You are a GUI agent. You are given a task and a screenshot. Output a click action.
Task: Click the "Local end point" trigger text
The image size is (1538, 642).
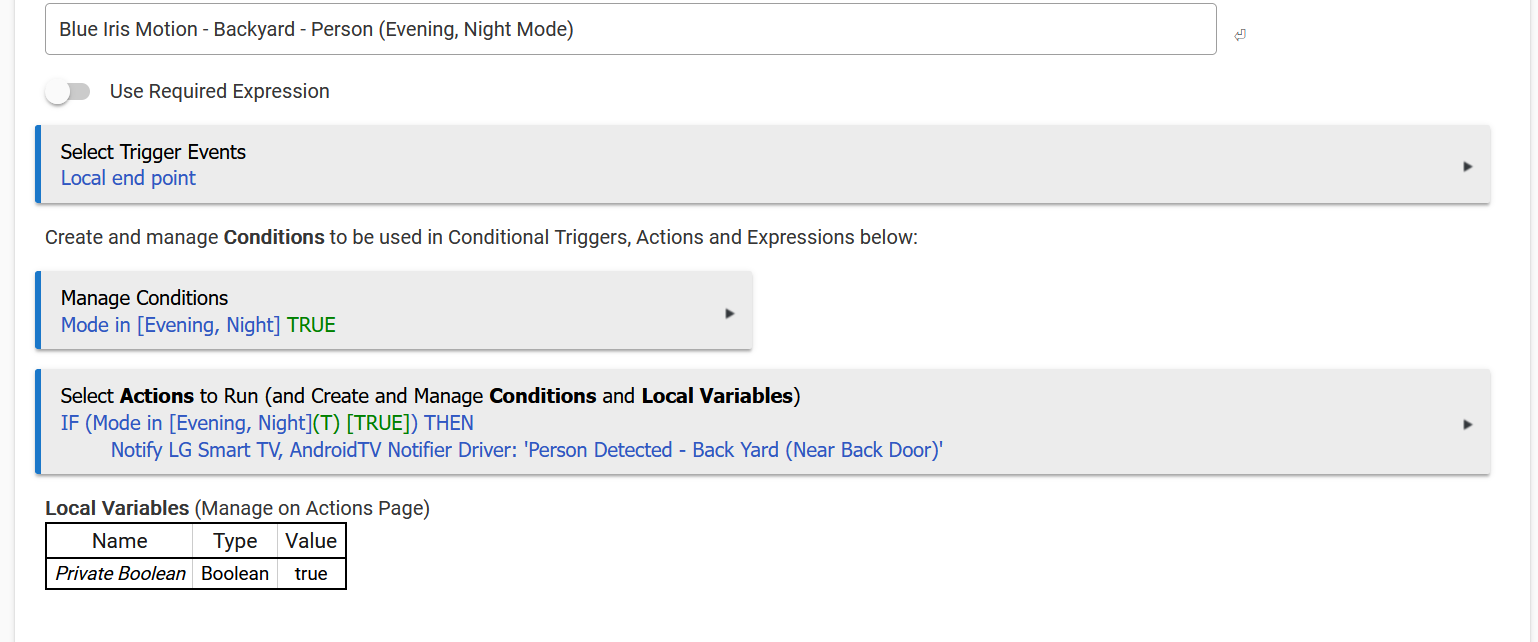(128, 178)
